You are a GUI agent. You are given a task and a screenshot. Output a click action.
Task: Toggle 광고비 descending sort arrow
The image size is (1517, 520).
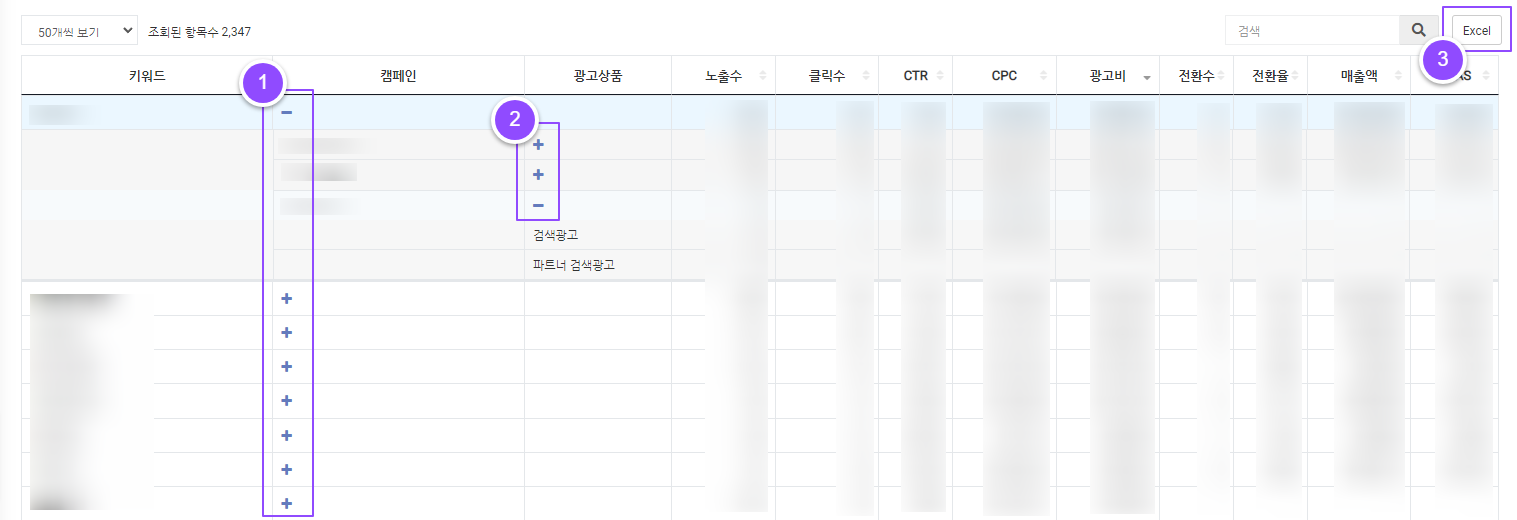coord(1146,77)
